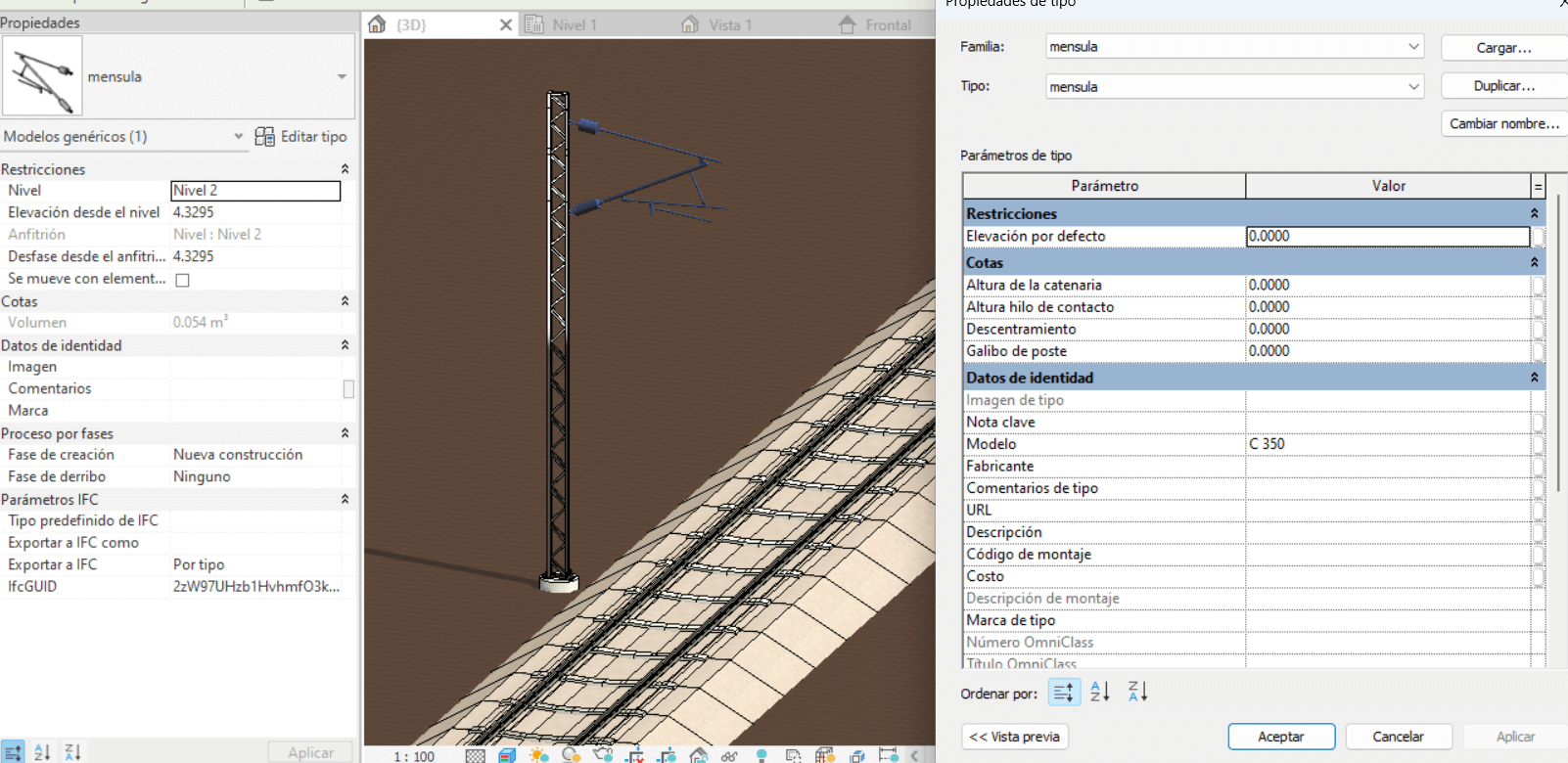This screenshot has height=763, width=1568.
Task: Toggle Se mueve con elementos checkbox
Action: (182, 280)
